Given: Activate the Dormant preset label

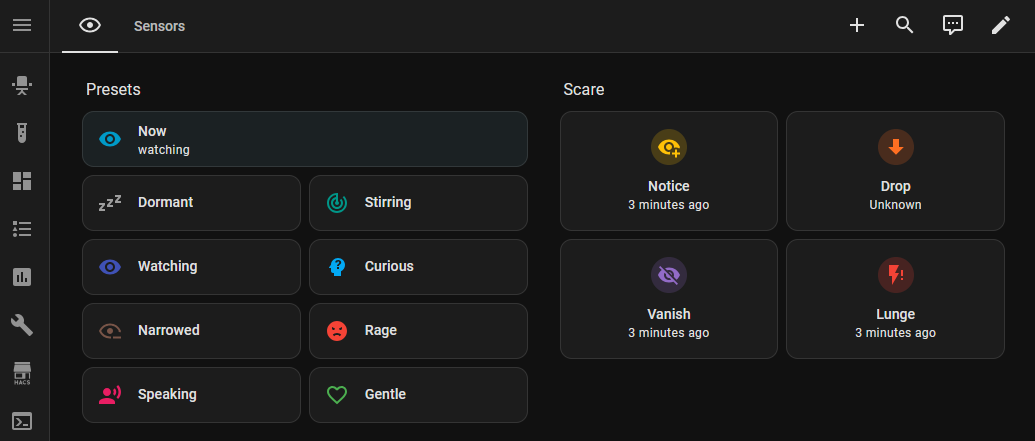Looking at the screenshot, I should coord(166,203).
